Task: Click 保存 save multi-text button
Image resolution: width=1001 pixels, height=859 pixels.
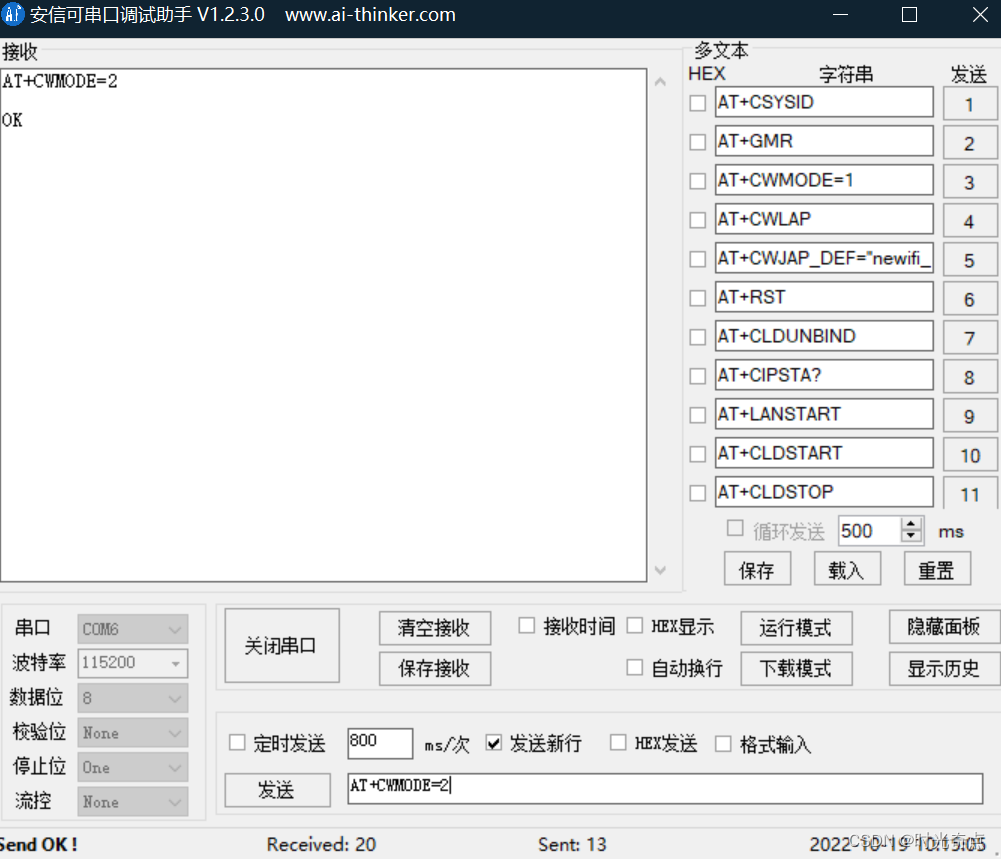Action: tap(757, 569)
